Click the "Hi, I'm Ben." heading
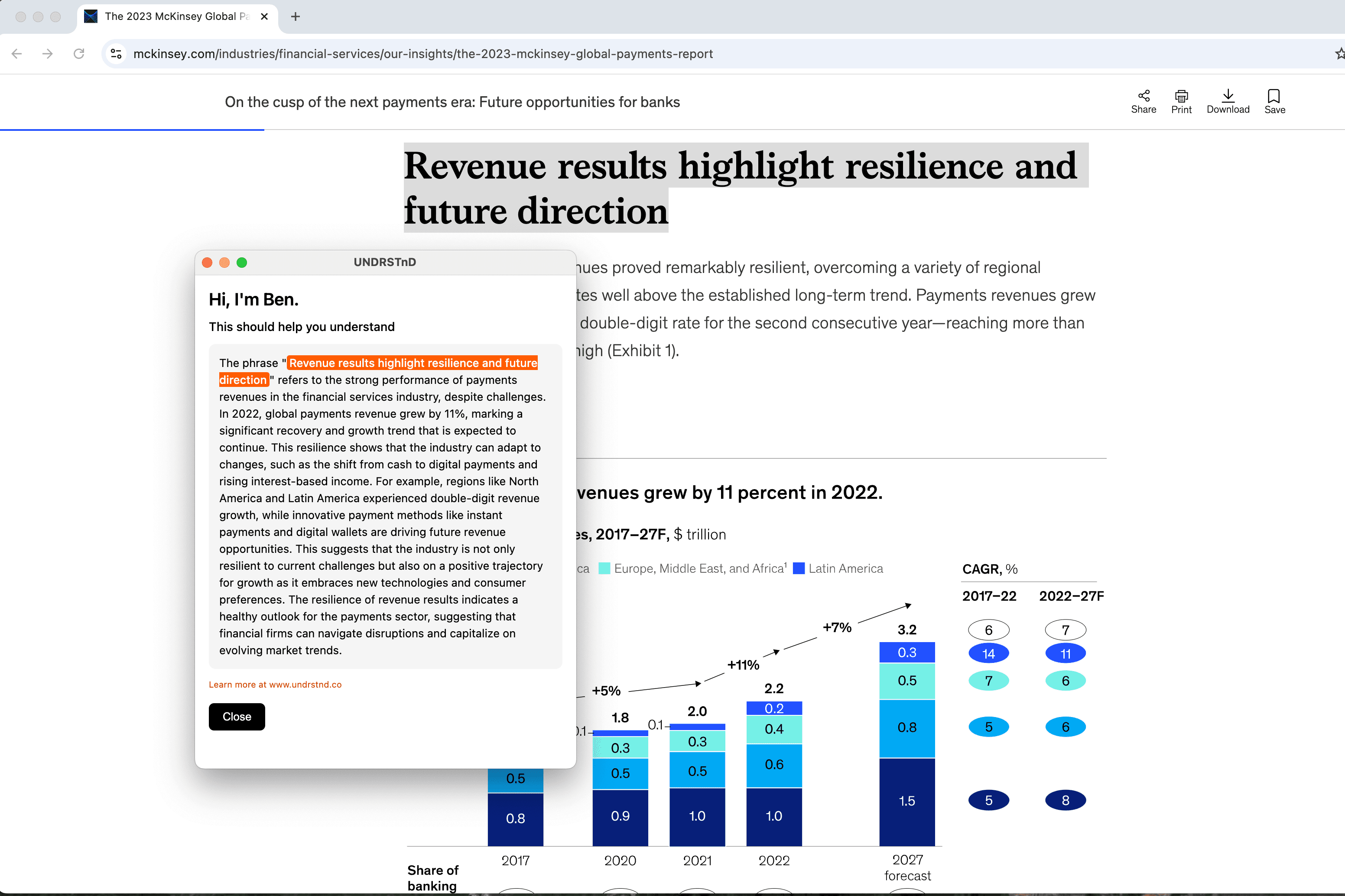 (x=253, y=299)
